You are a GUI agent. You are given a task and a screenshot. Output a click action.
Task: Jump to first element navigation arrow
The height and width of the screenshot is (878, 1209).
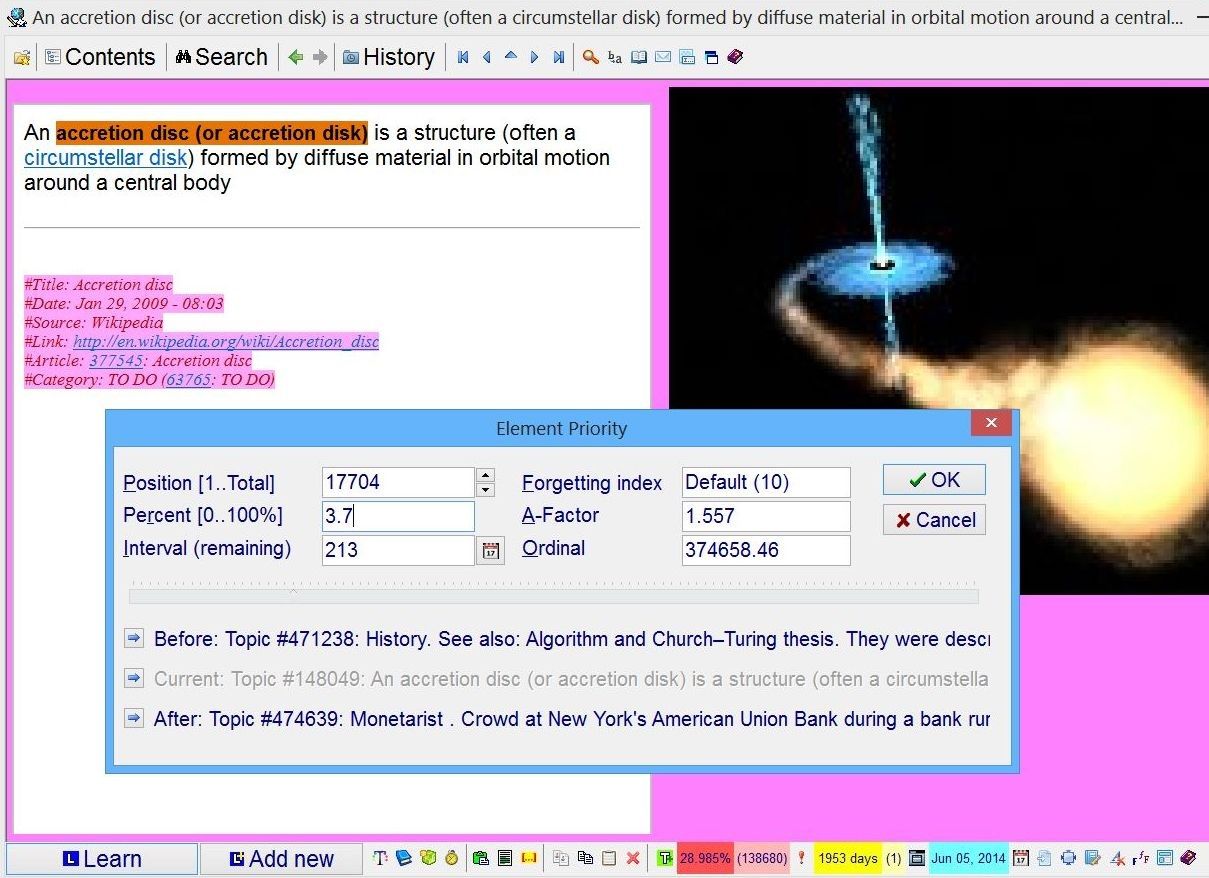coord(463,58)
